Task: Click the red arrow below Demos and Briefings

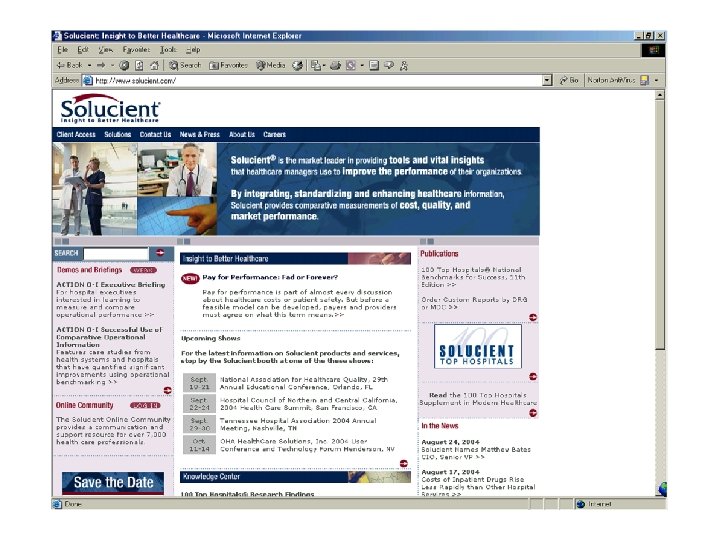Action: pos(167,390)
